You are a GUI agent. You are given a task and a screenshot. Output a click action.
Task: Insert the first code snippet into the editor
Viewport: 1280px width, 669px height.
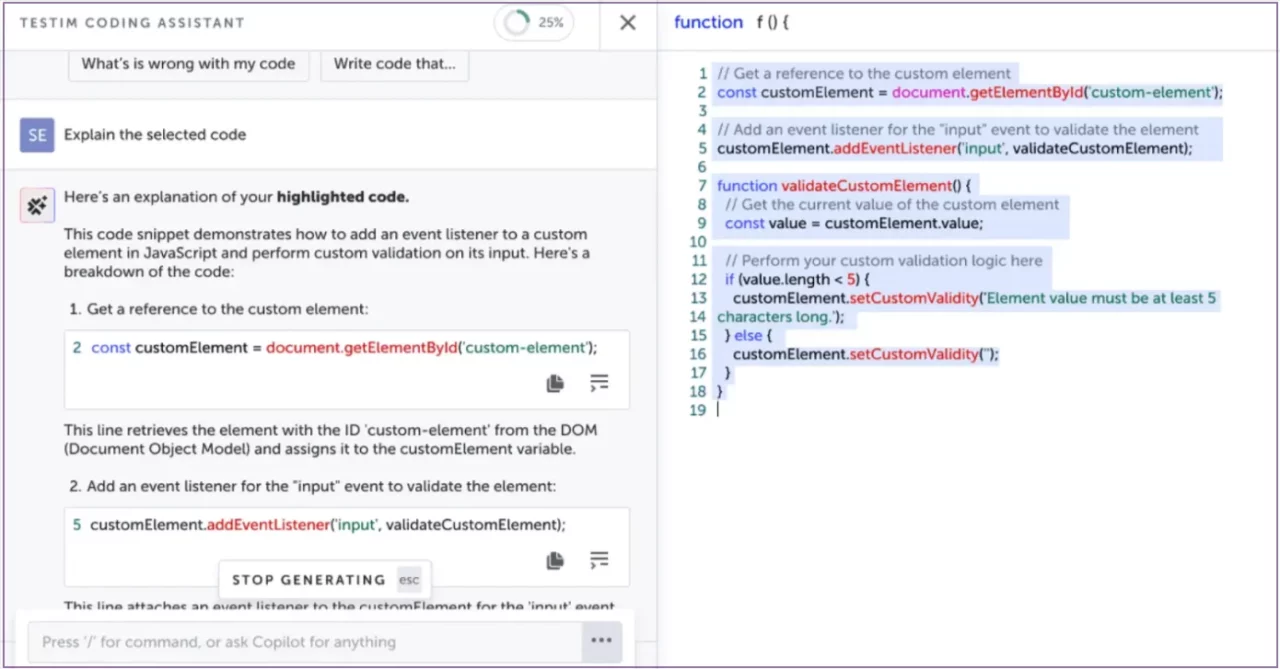(x=599, y=383)
